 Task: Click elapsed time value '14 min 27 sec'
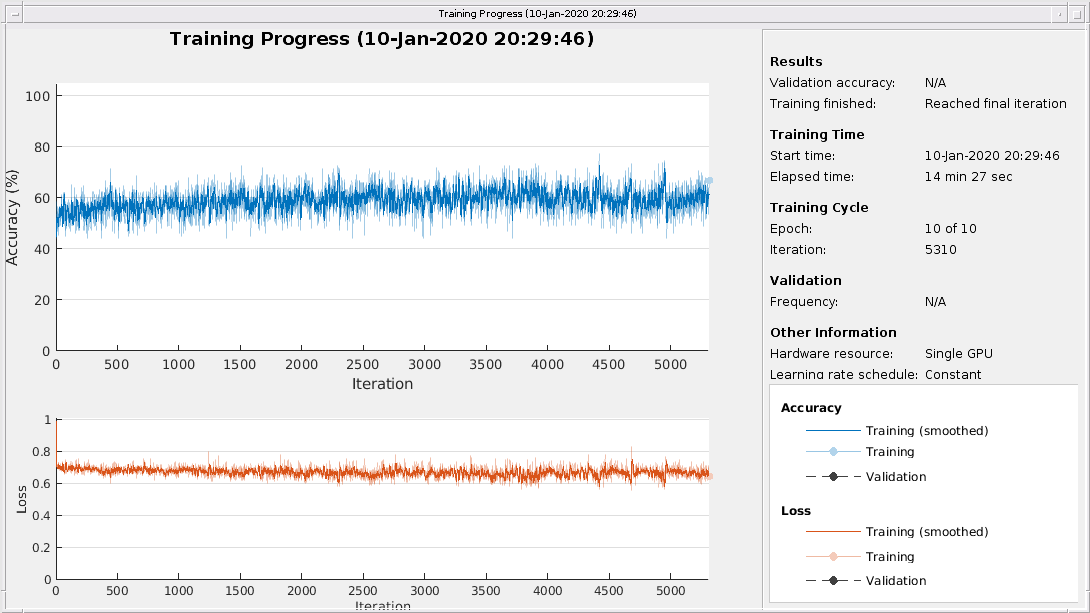[968, 177]
